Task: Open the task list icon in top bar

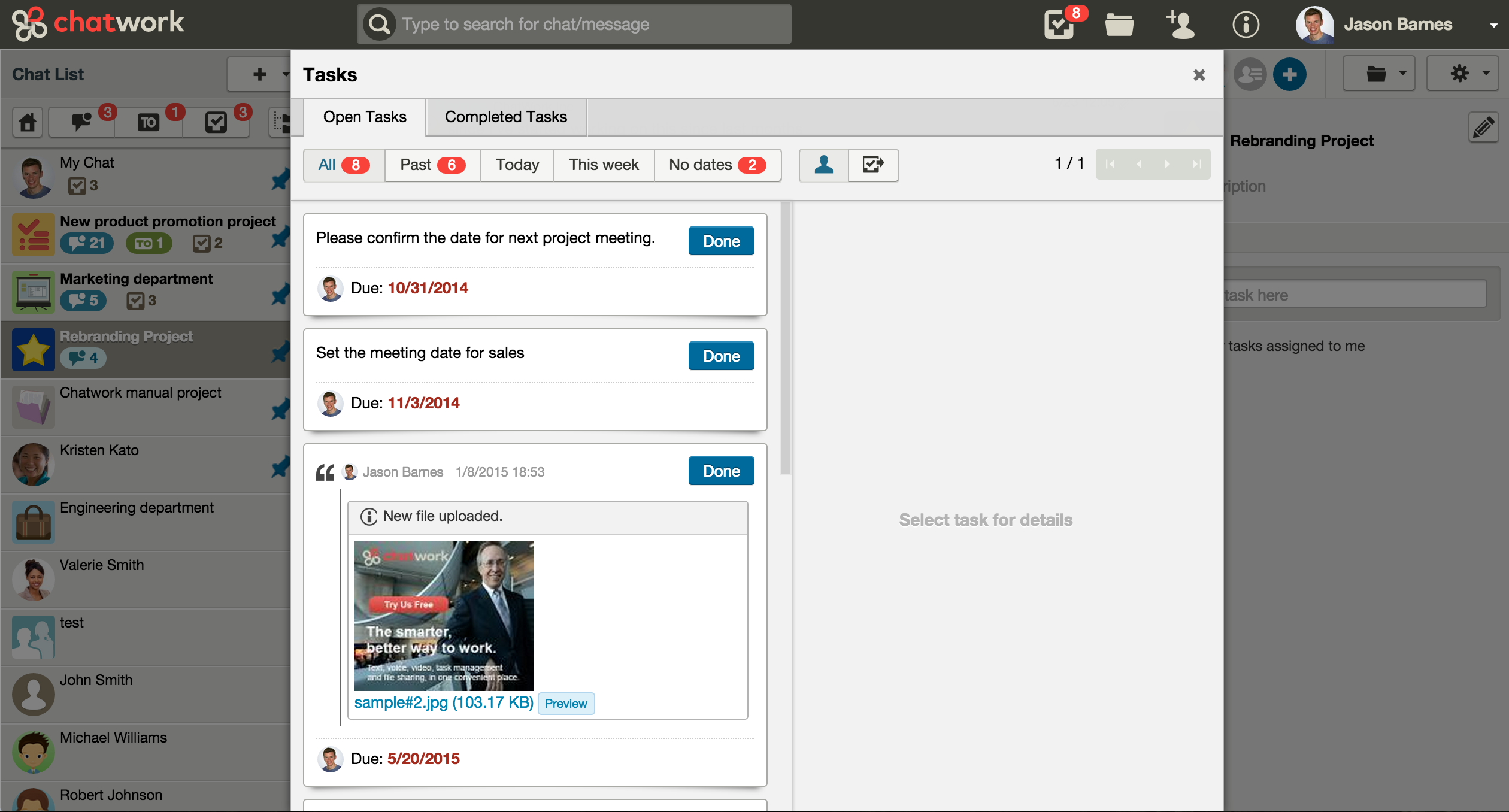Action: coord(1060,24)
